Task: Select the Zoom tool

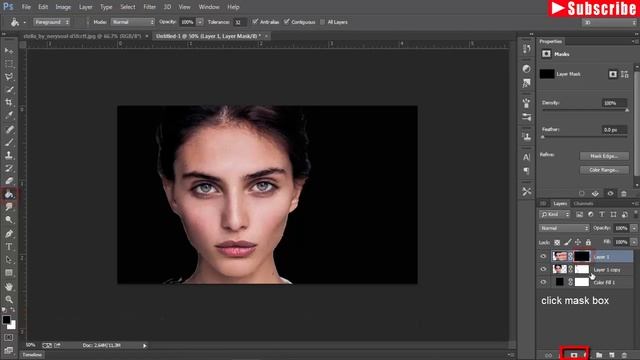Action: point(9,300)
